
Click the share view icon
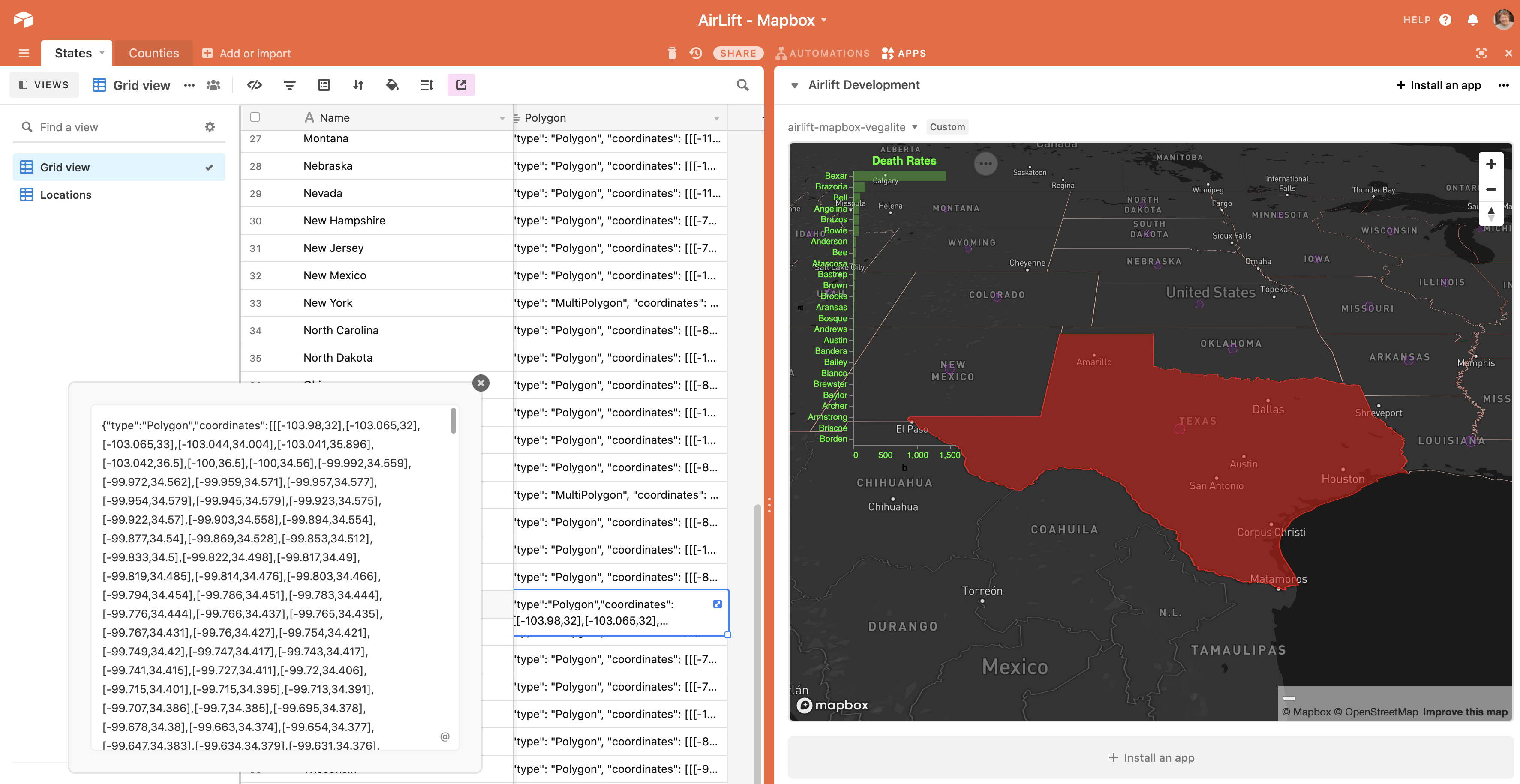click(x=461, y=85)
